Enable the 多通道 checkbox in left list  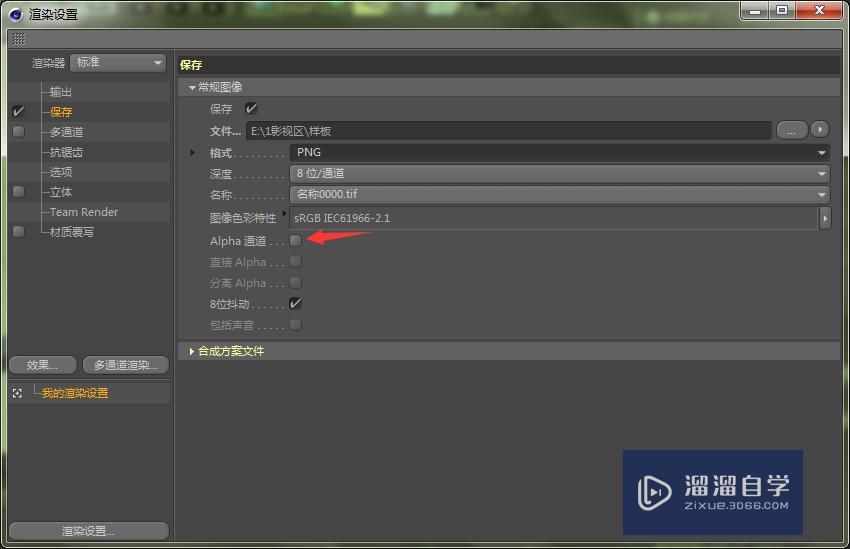(18, 132)
